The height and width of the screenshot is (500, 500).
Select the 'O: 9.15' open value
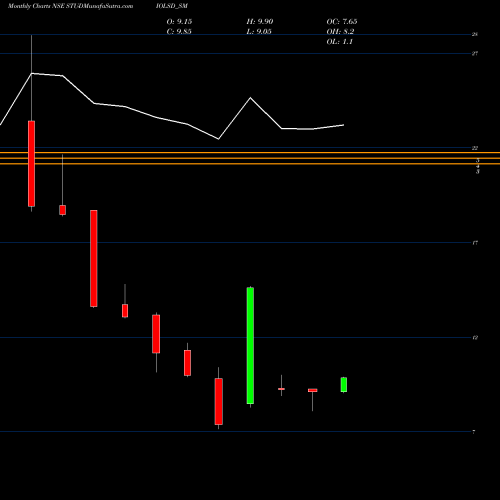[179, 22]
